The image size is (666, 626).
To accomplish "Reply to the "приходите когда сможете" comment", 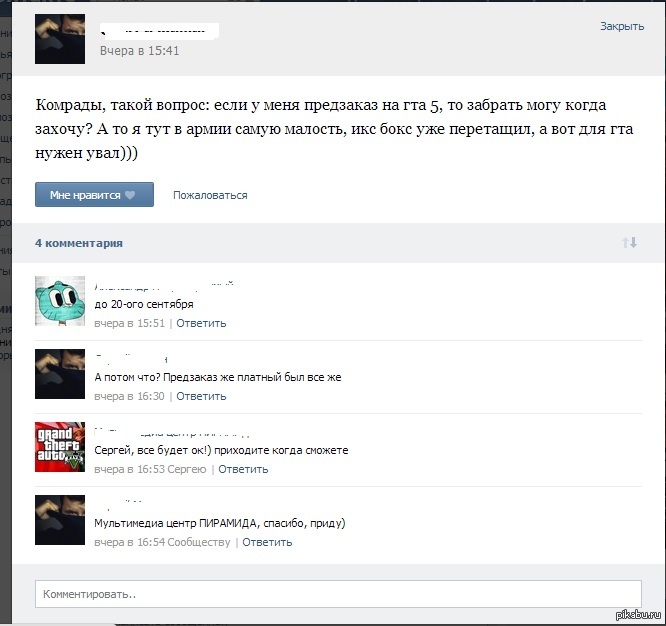I will (243, 469).
